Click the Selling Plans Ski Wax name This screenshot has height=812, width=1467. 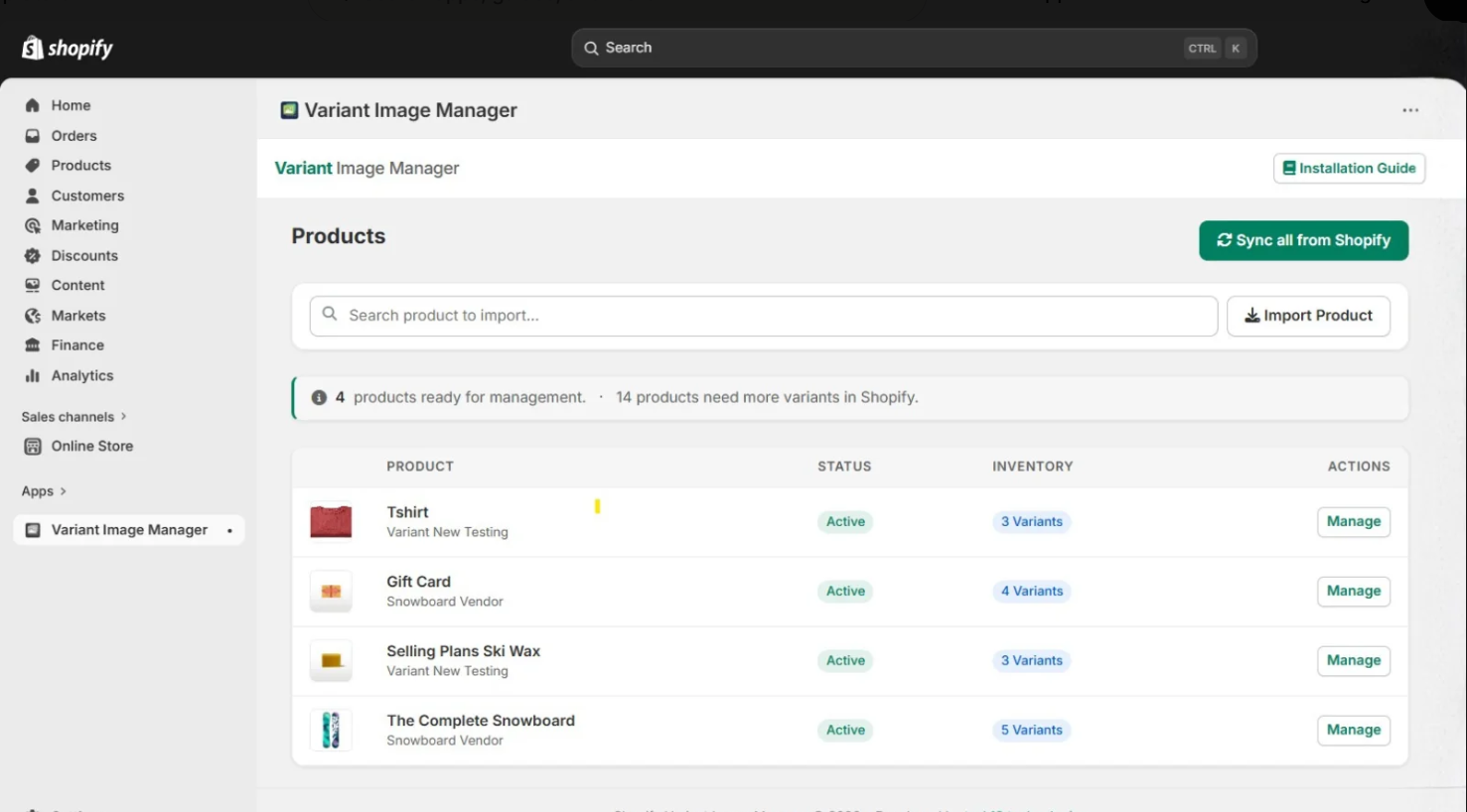pyautogui.click(x=463, y=651)
